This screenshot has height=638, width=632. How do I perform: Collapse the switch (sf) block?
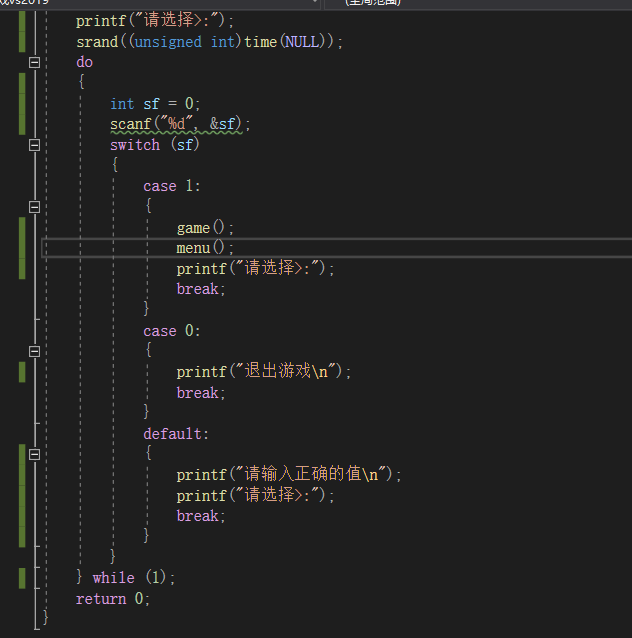point(35,145)
